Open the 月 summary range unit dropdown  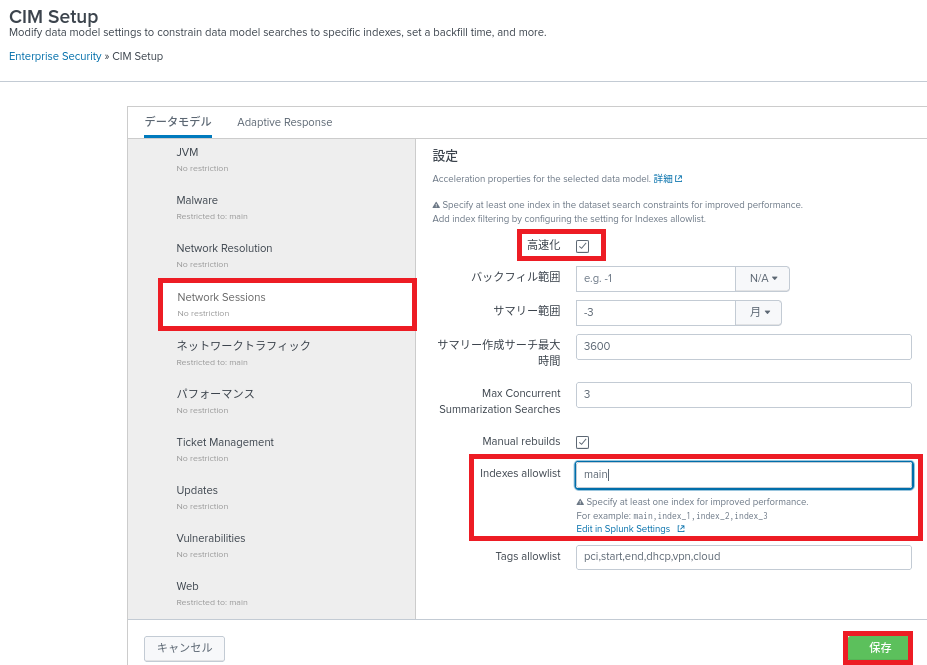(758, 313)
